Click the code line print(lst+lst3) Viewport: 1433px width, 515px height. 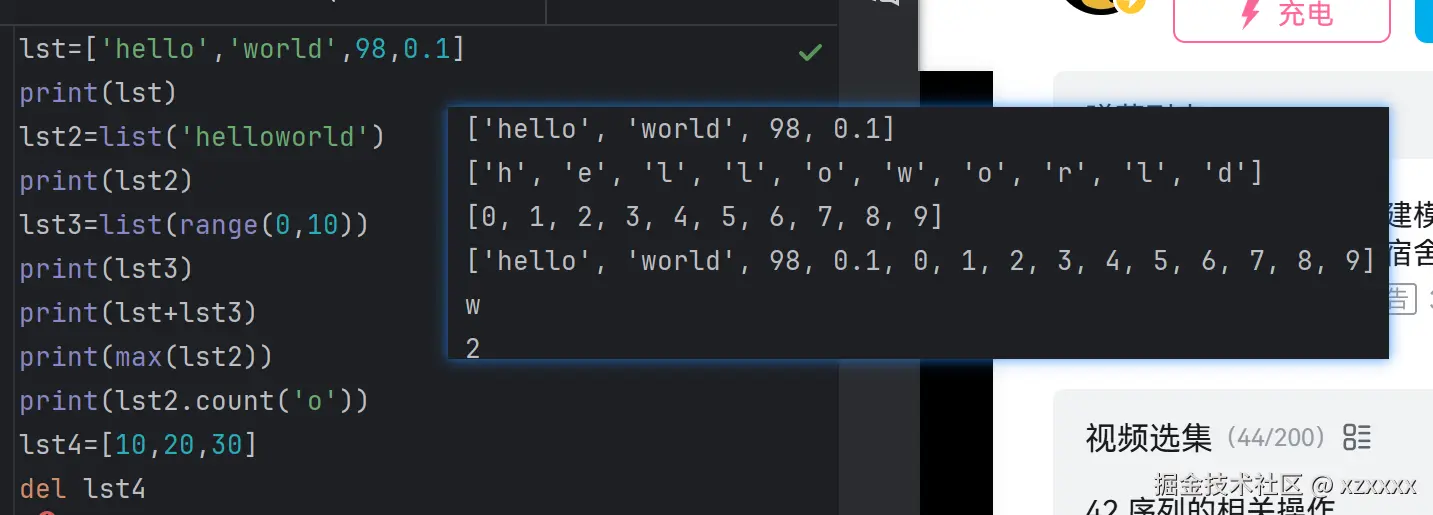[x=138, y=312]
